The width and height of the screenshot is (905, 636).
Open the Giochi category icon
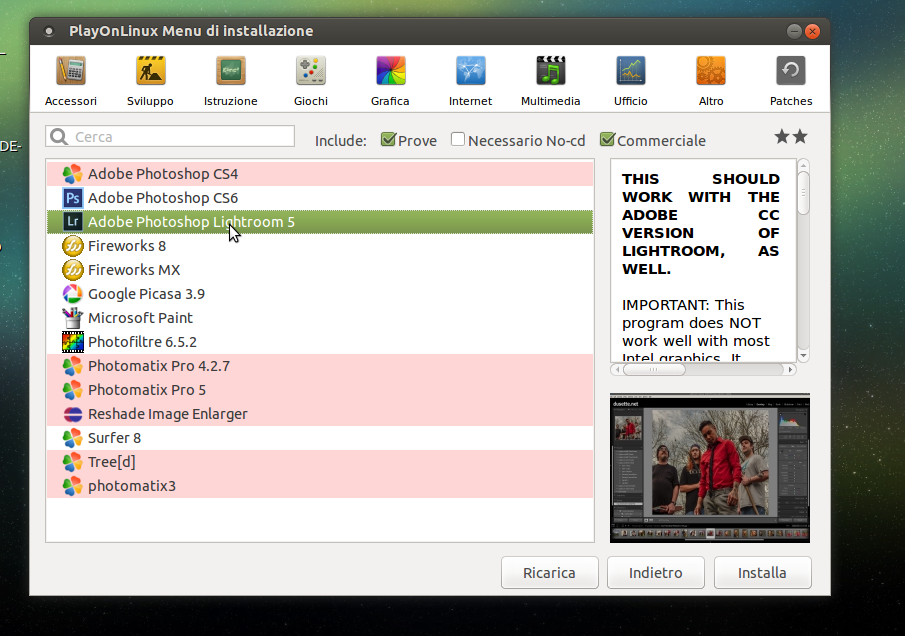pyautogui.click(x=311, y=70)
